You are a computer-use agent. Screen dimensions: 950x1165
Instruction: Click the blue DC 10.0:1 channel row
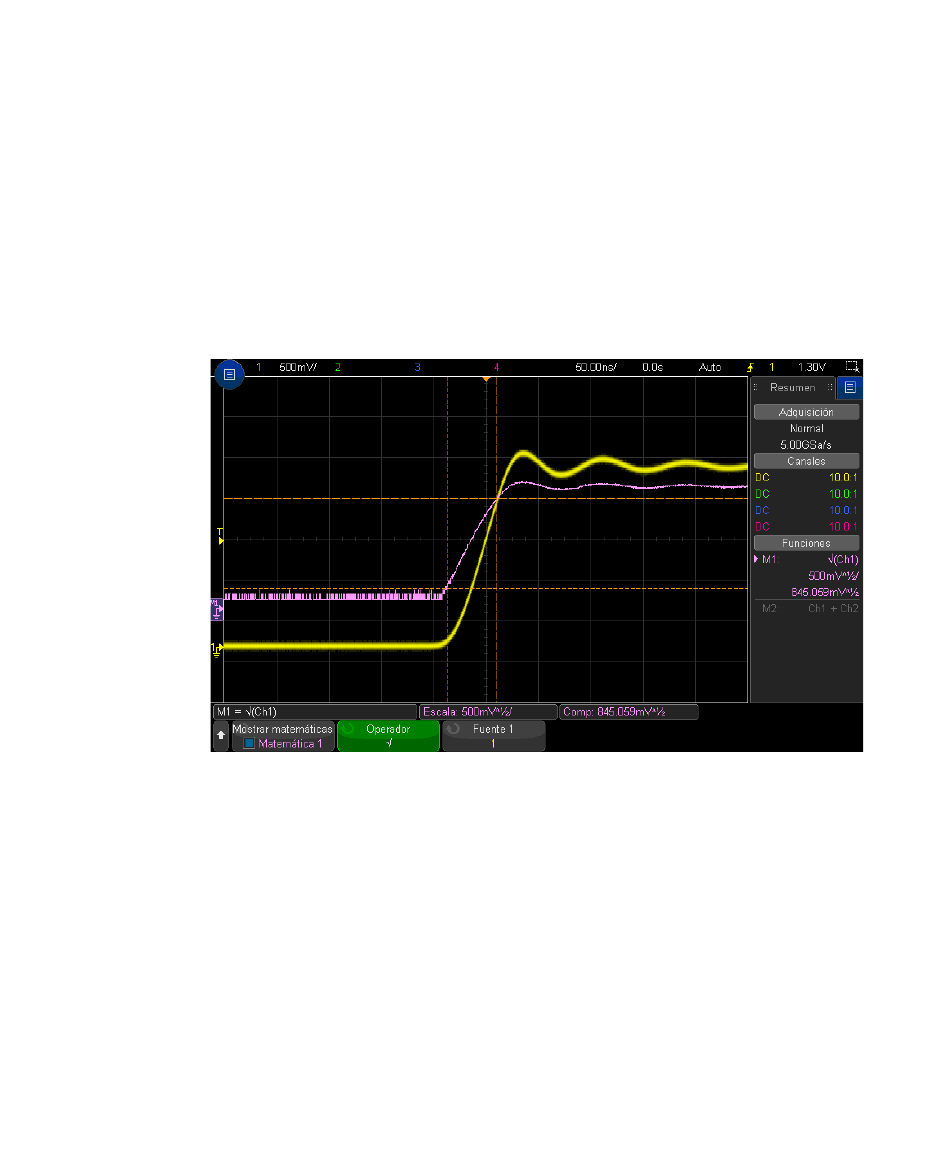pyautogui.click(x=806, y=510)
